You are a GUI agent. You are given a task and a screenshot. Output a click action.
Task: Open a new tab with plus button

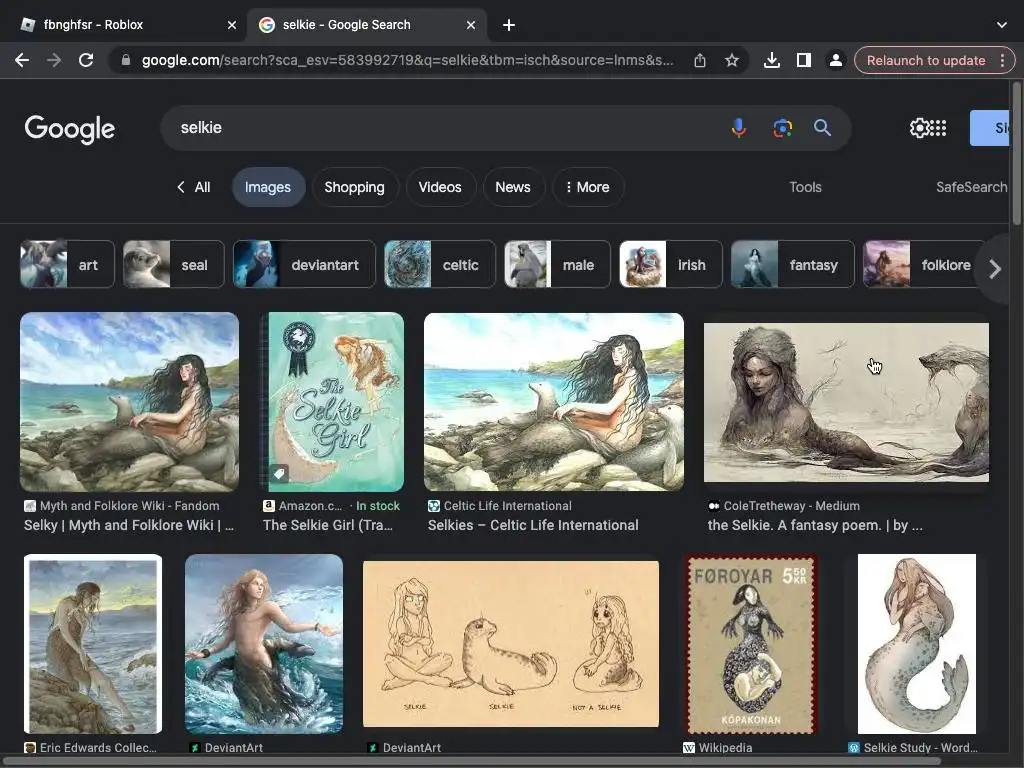coord(509,25)
